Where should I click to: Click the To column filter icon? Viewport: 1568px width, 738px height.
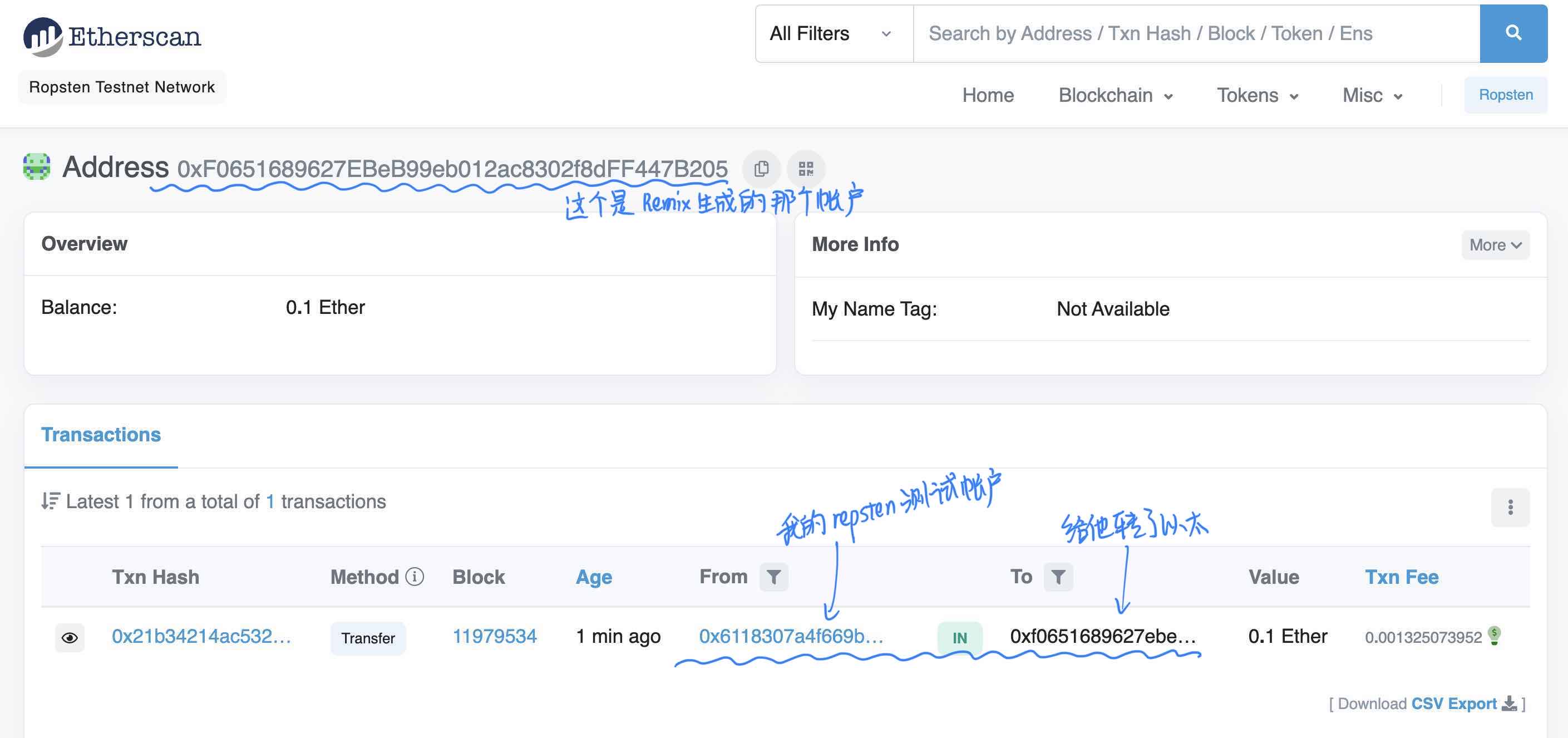coord(1058,577)
